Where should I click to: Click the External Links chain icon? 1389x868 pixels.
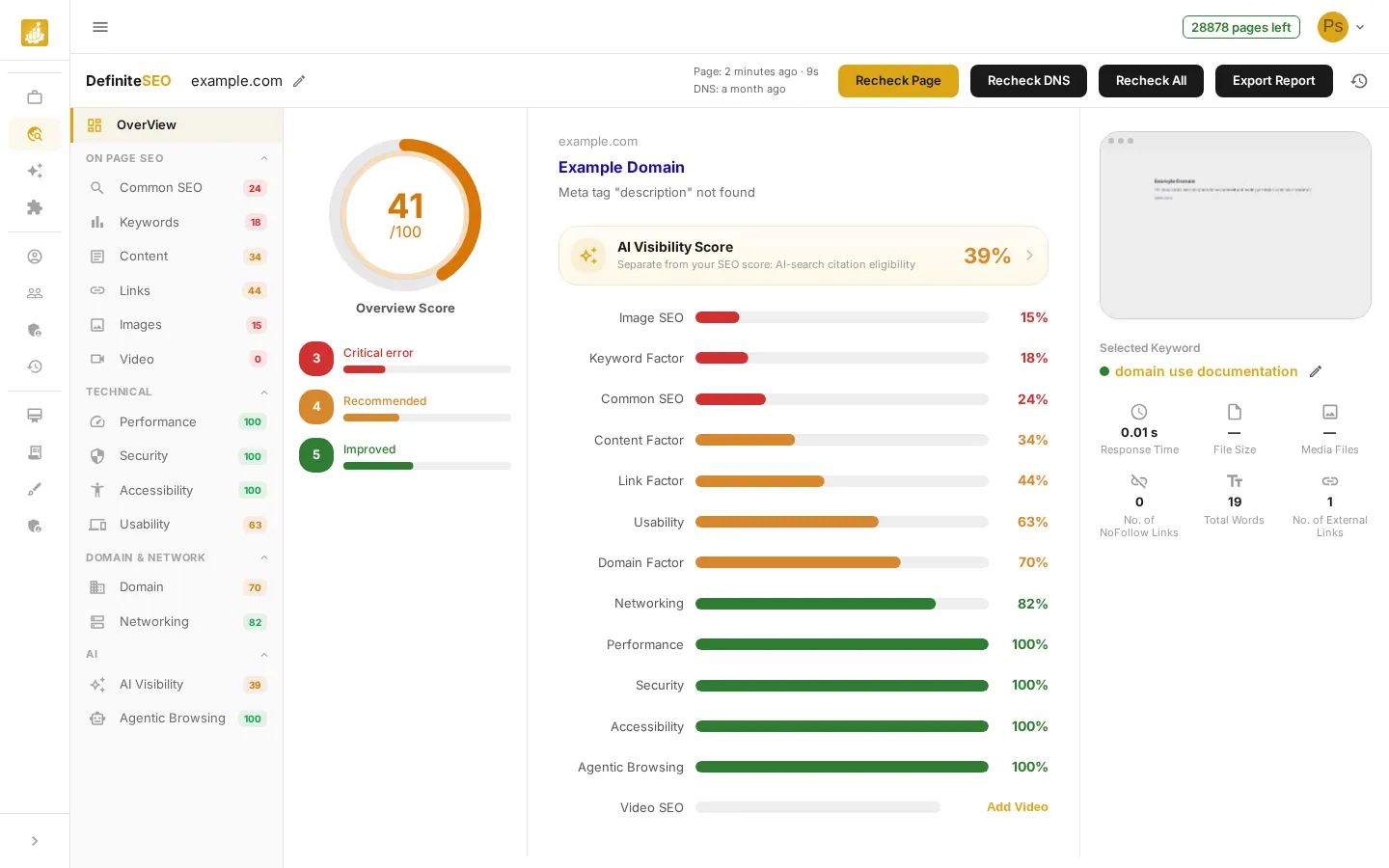1330,481
